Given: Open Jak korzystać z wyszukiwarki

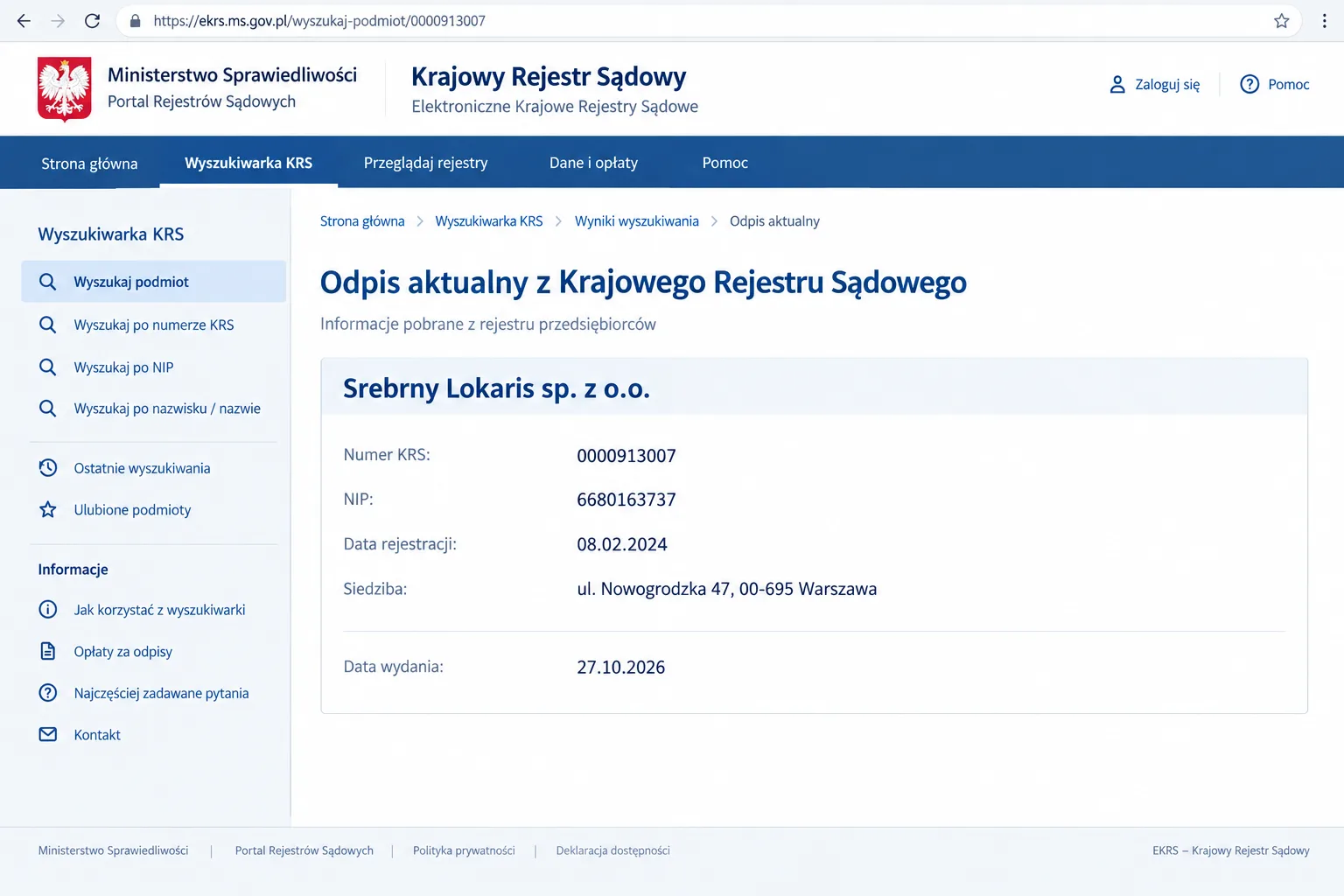Looking at the screenshot, I should (159, 610).
